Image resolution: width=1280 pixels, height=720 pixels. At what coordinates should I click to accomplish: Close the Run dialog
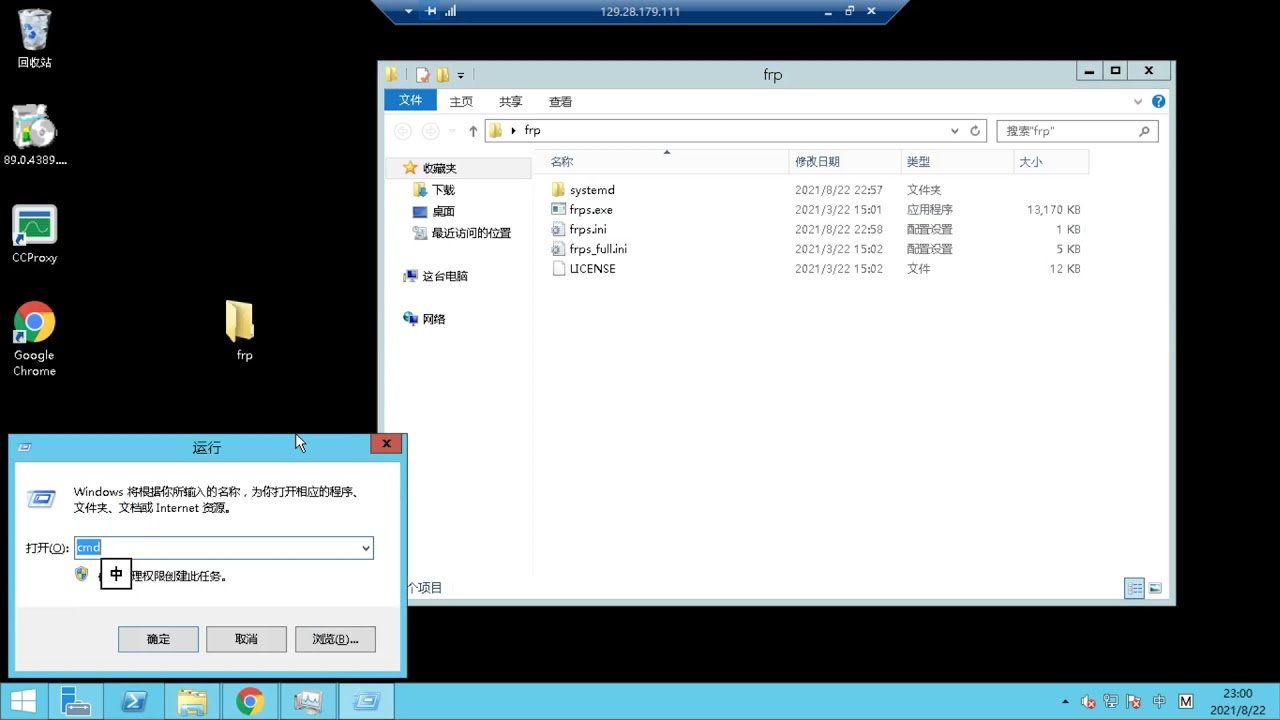pos(386,444)
